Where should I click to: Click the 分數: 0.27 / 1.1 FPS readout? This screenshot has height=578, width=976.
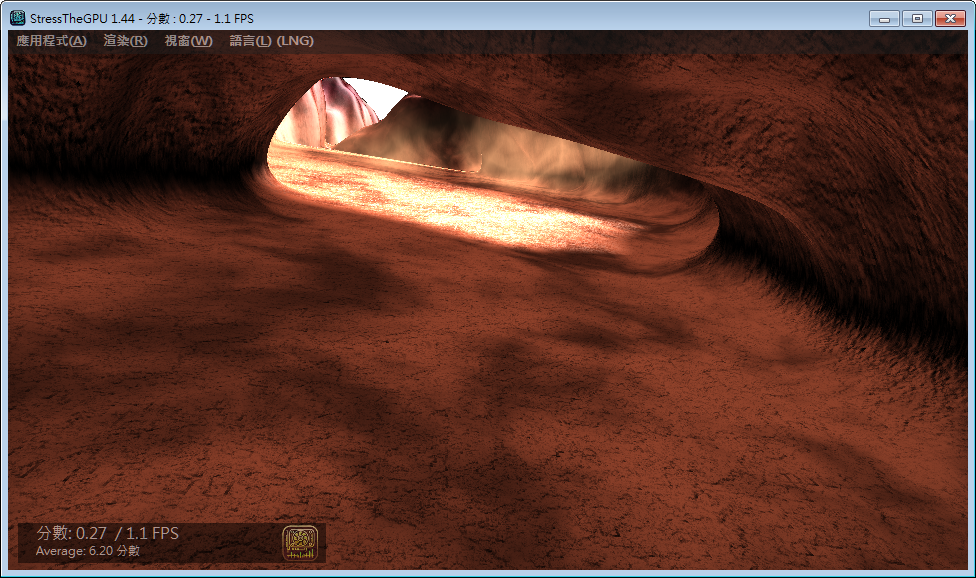click(x=108, y=533)
